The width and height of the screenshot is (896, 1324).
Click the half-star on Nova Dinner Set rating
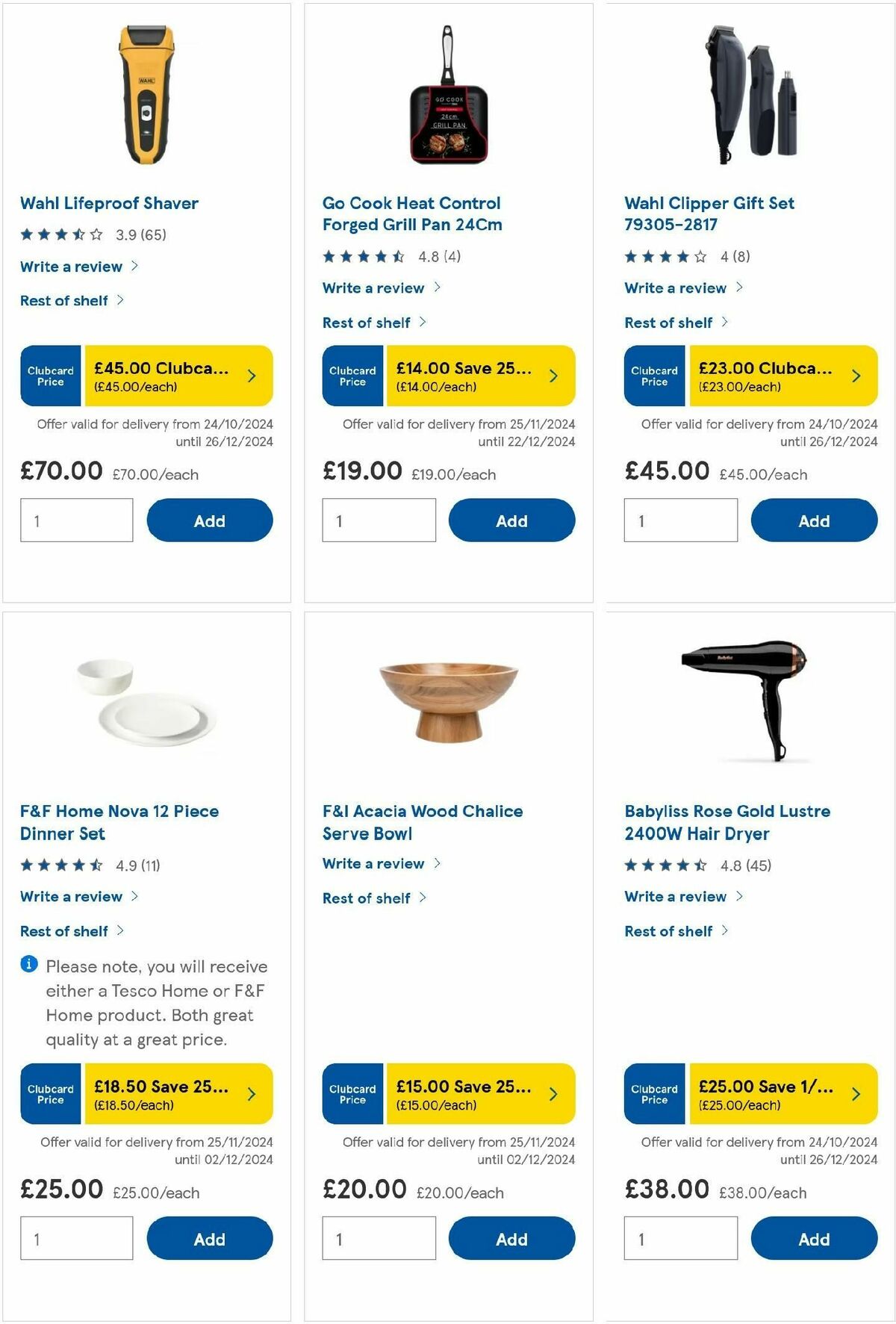click(x=96, y=865)
